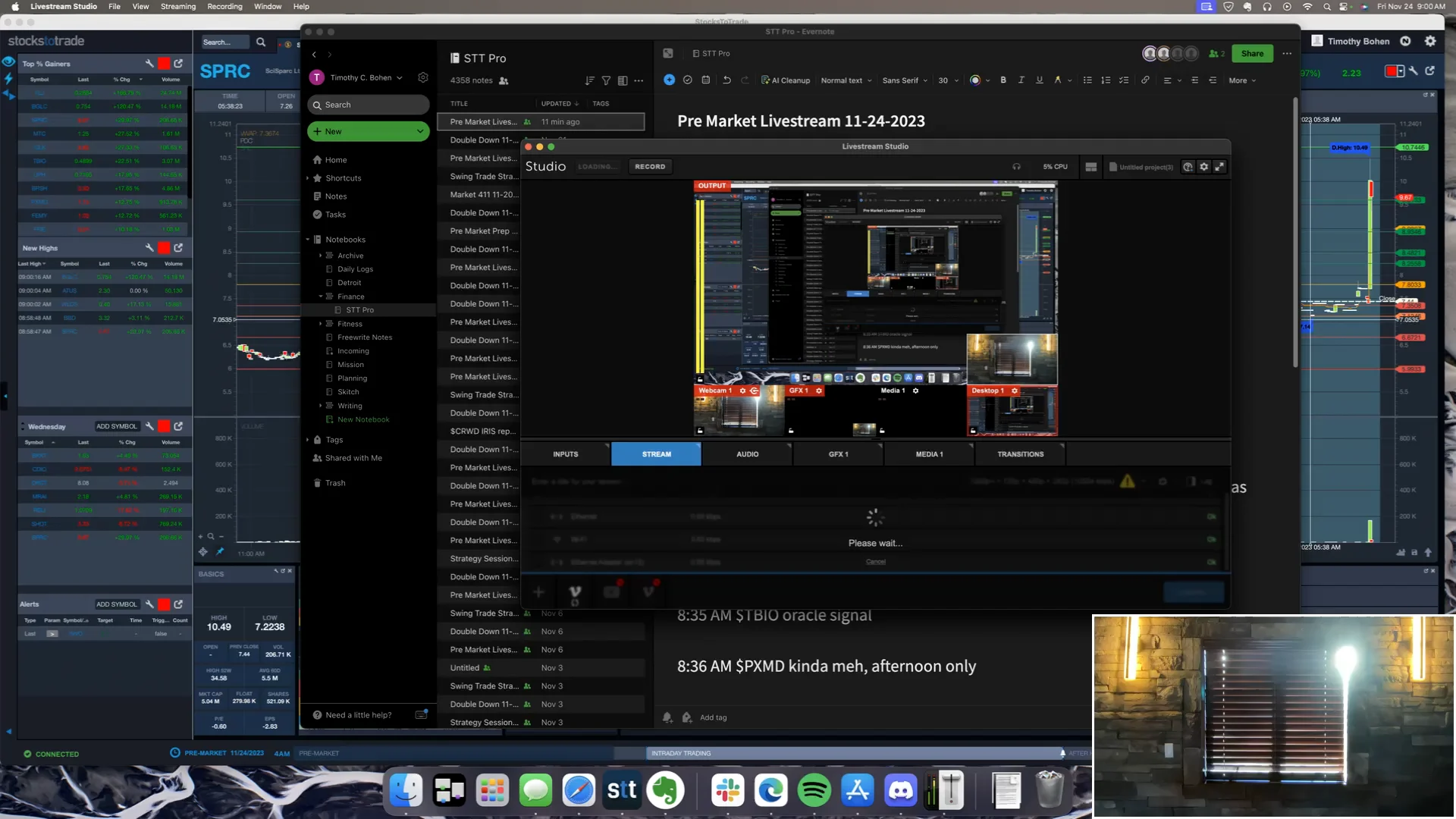This screenshot has width=1456, height=819.
Task: Cancel the Please wait loading dialog
Action: [875, 562]
